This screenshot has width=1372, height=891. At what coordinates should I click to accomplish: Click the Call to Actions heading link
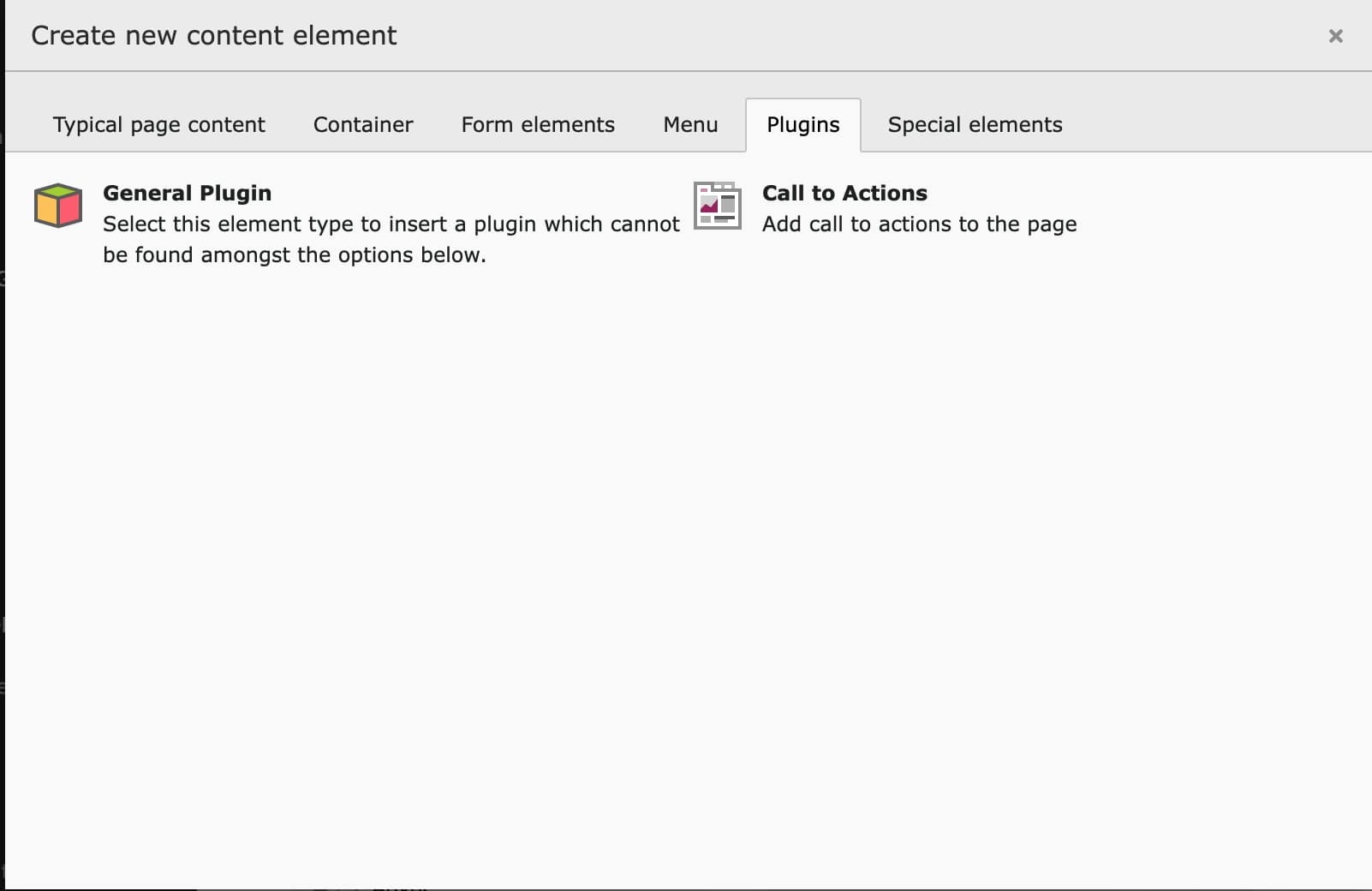(x=844, y=193)
